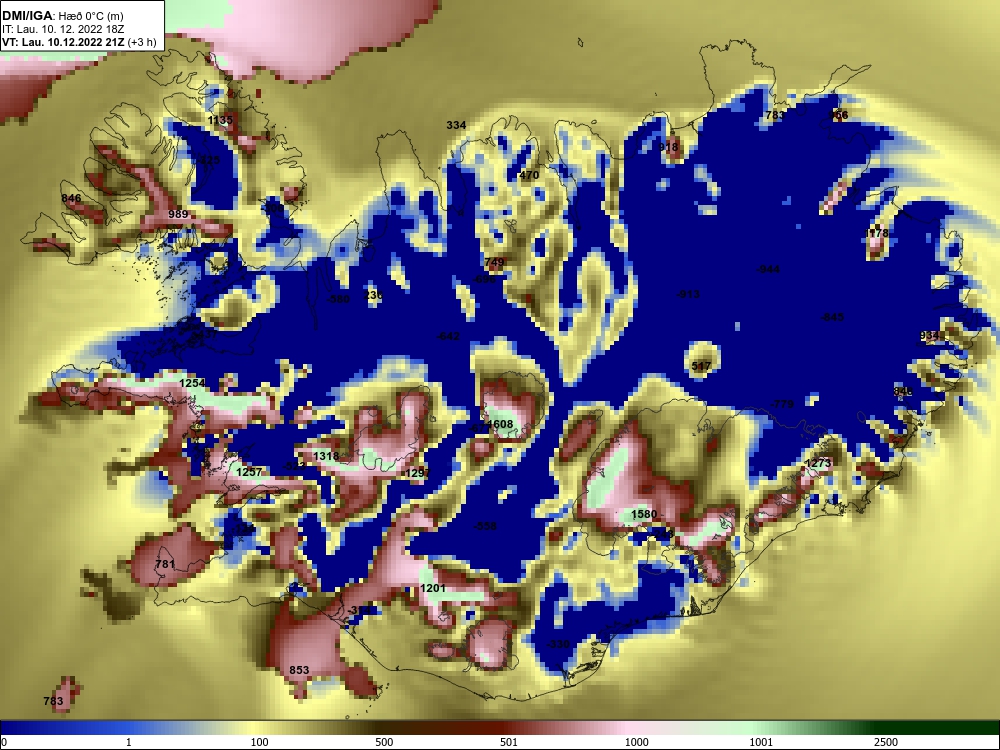
Task: Click the 1318 value label on map
Action: point(326,456)
